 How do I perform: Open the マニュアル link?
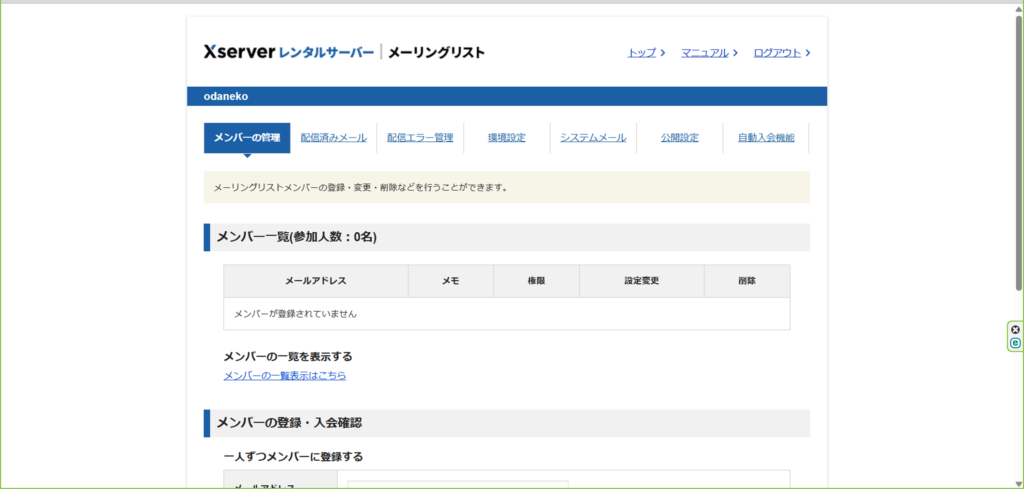[704, 52]
